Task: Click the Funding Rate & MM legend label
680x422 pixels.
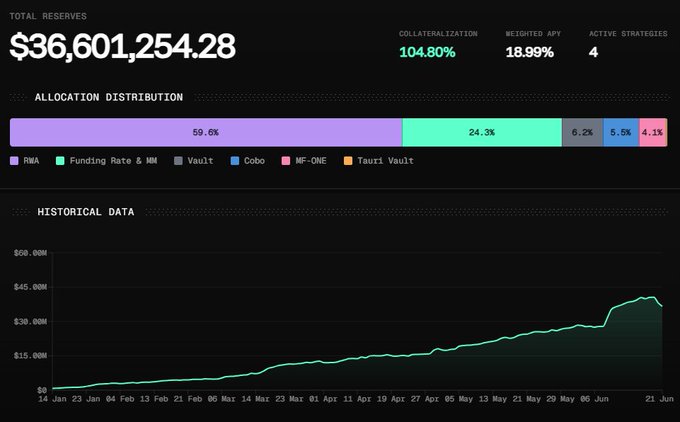Action: (x=113, y=161)
